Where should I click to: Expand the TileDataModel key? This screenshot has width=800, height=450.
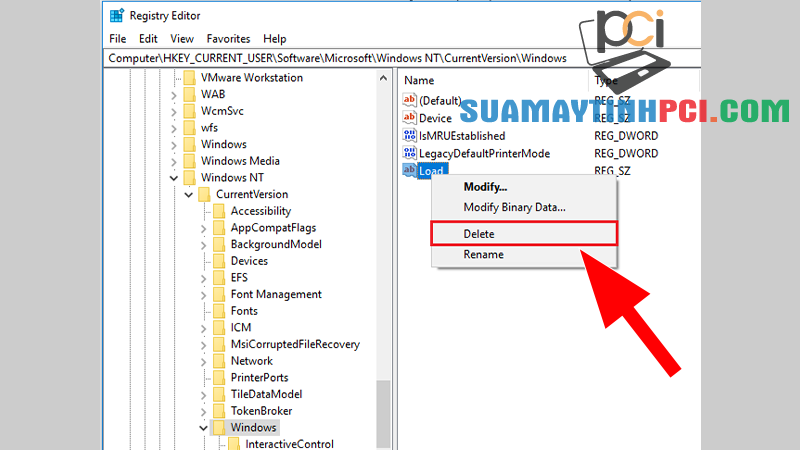pyautogui.click(x=203, y=395)
